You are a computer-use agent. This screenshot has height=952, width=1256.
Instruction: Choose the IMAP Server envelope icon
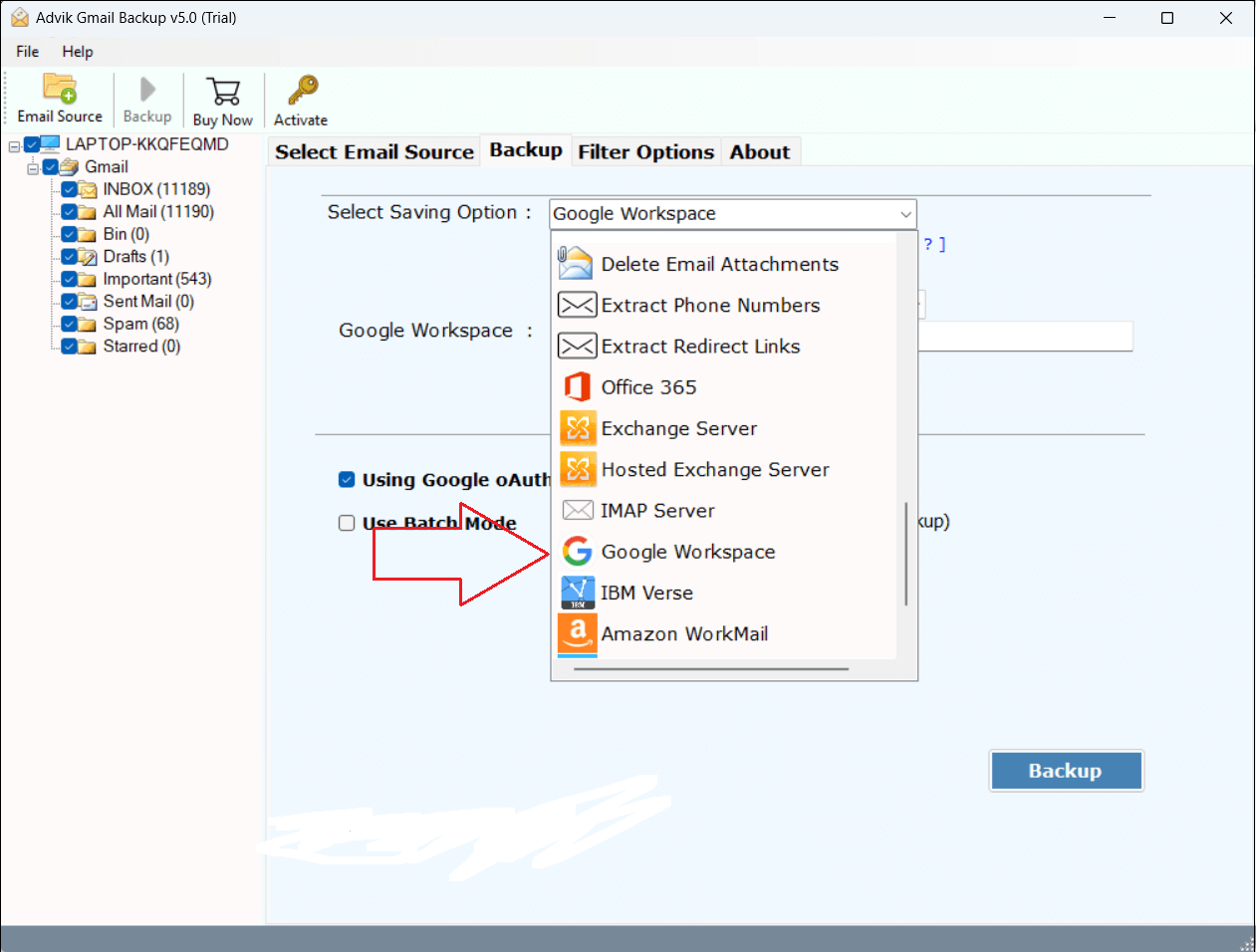click(x=578, y=510)
